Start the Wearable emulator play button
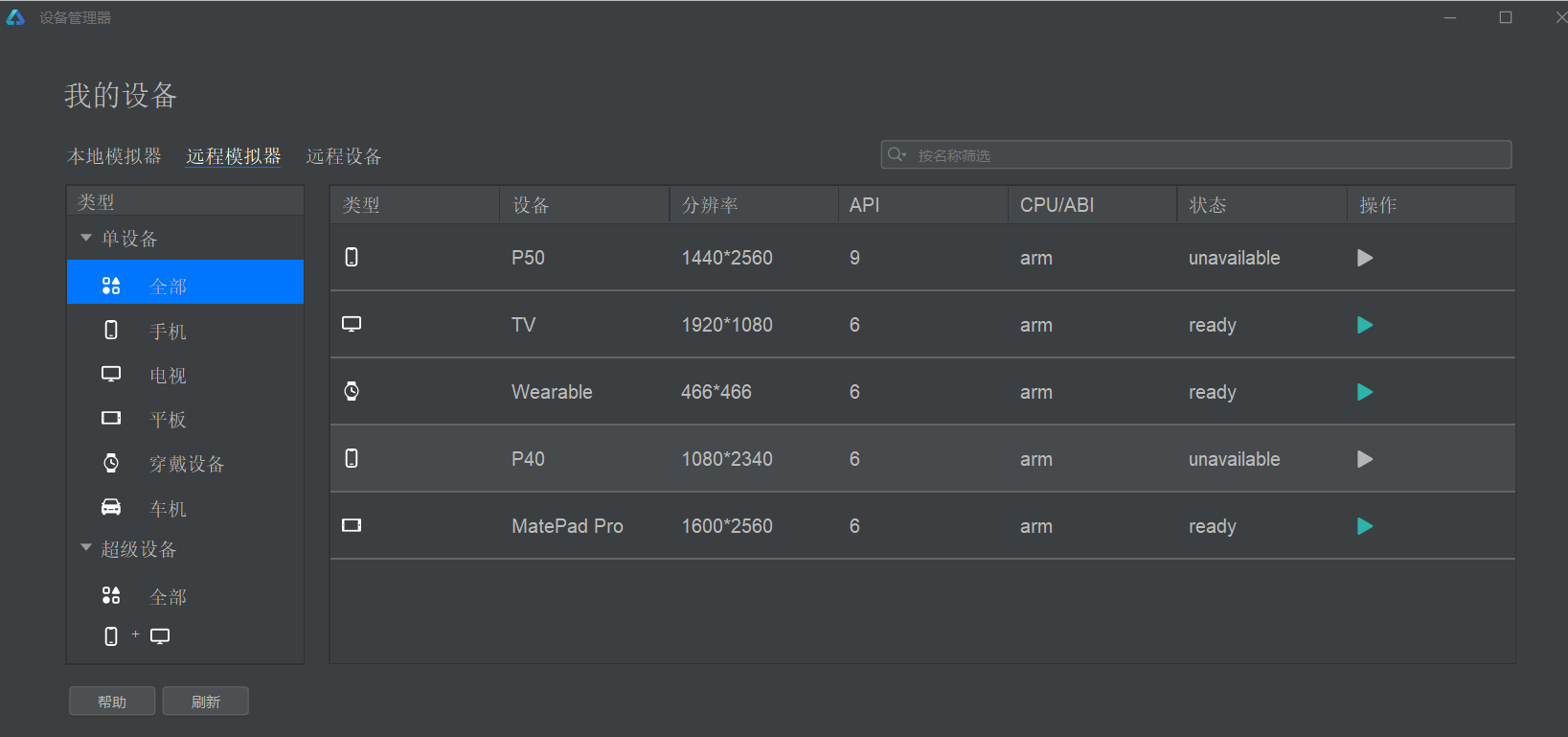This screenshot has height=737, width=1568. (x=1365, y=392)
